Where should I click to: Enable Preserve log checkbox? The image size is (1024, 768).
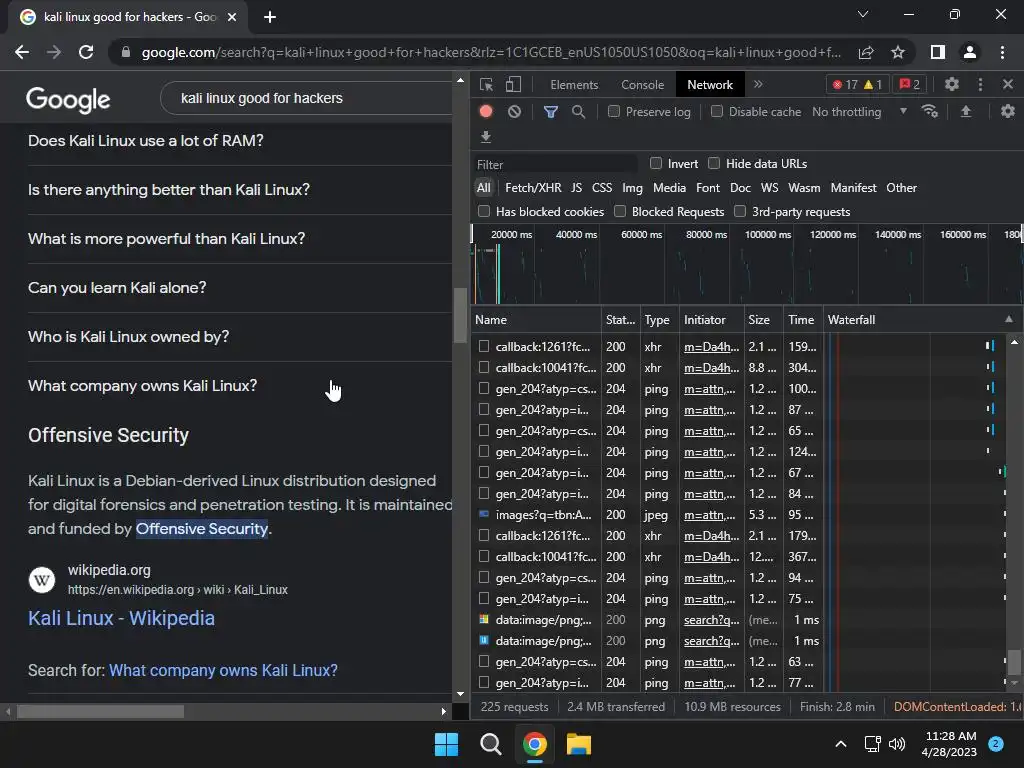pyautogui.click(x=614, y=112)
